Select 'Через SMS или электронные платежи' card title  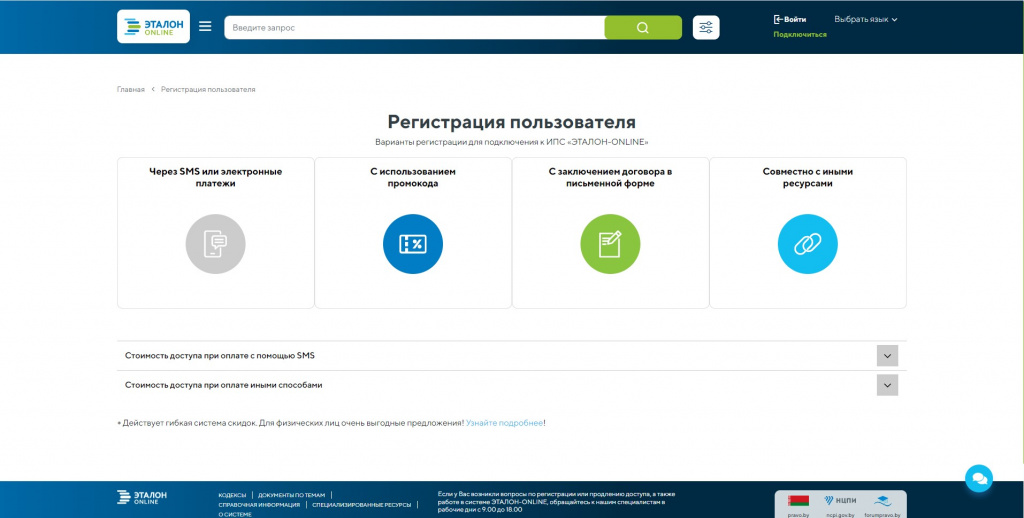pyautogui.click(x=216, y=178)
